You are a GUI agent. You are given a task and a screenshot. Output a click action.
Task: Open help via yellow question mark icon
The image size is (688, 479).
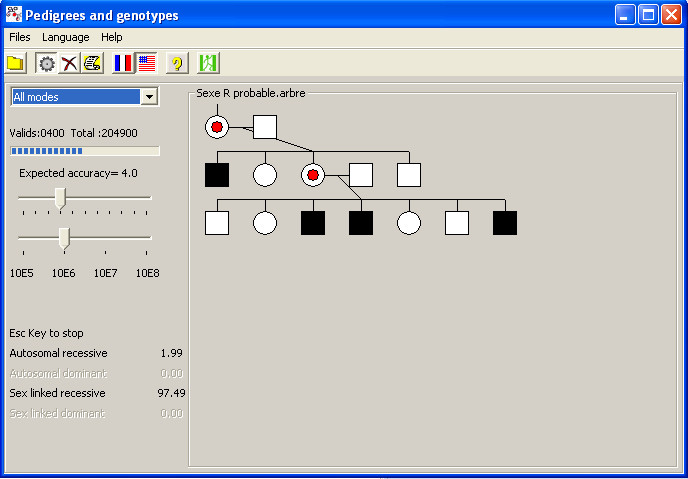click(x=177, y=63)
